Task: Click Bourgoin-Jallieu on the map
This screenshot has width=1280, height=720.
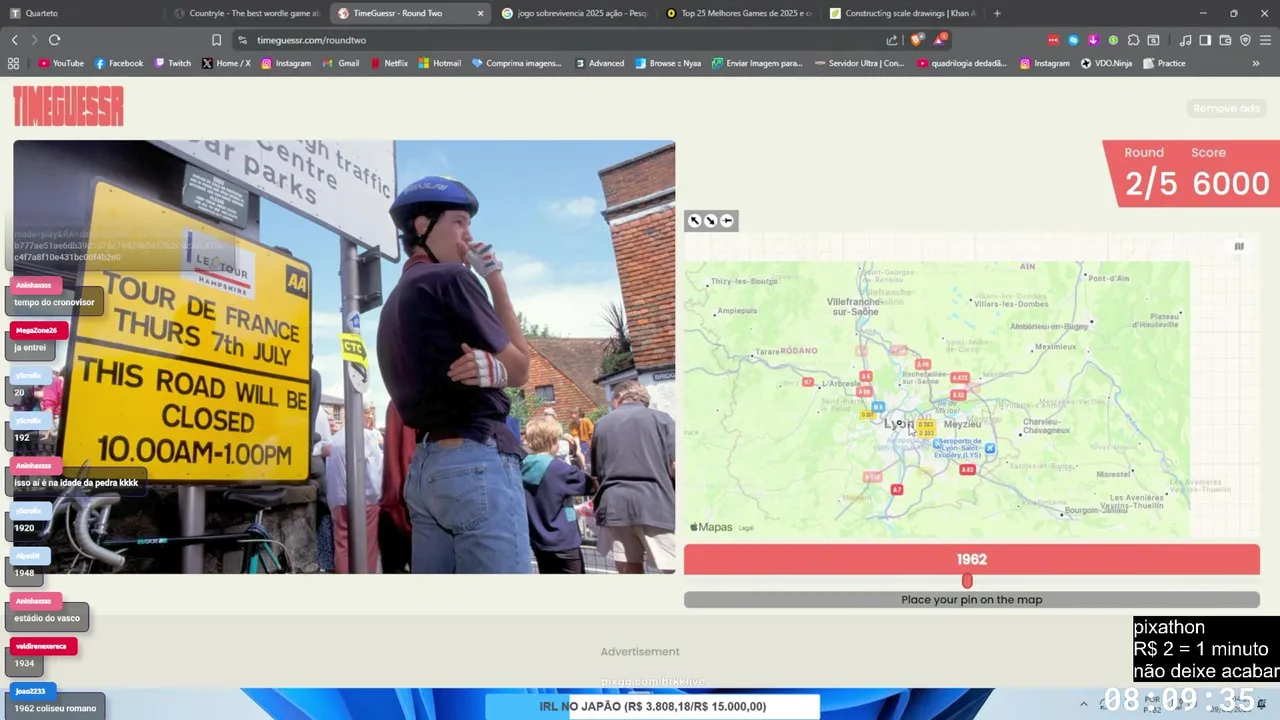Action: (x=1096, y=510)
